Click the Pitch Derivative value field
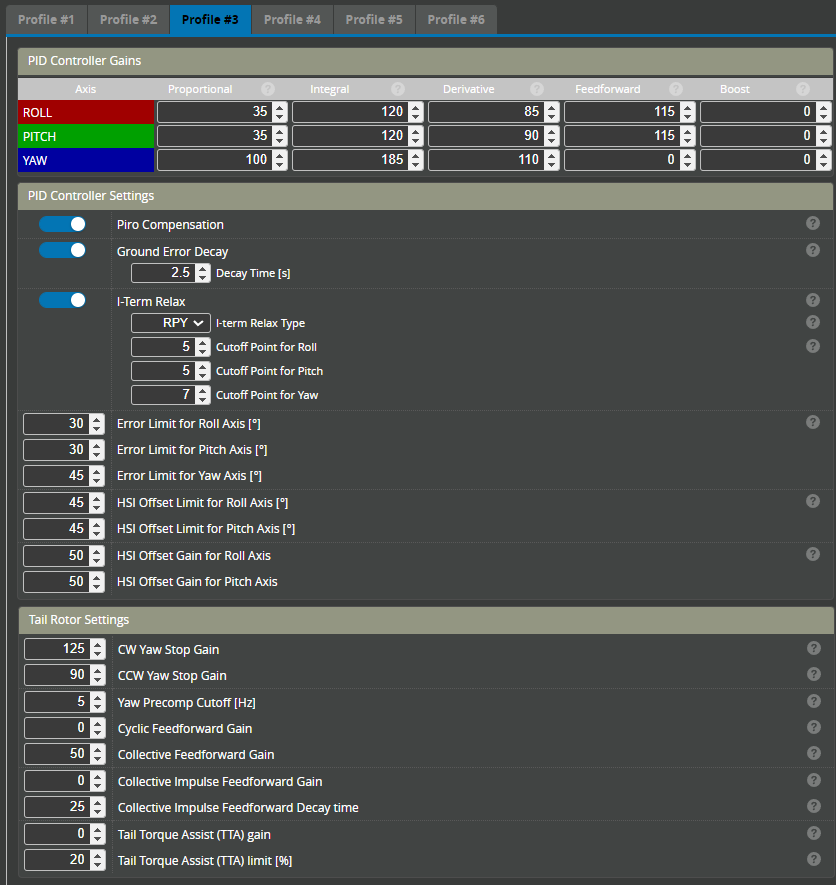The image size is (836, 885). (484, 135)
